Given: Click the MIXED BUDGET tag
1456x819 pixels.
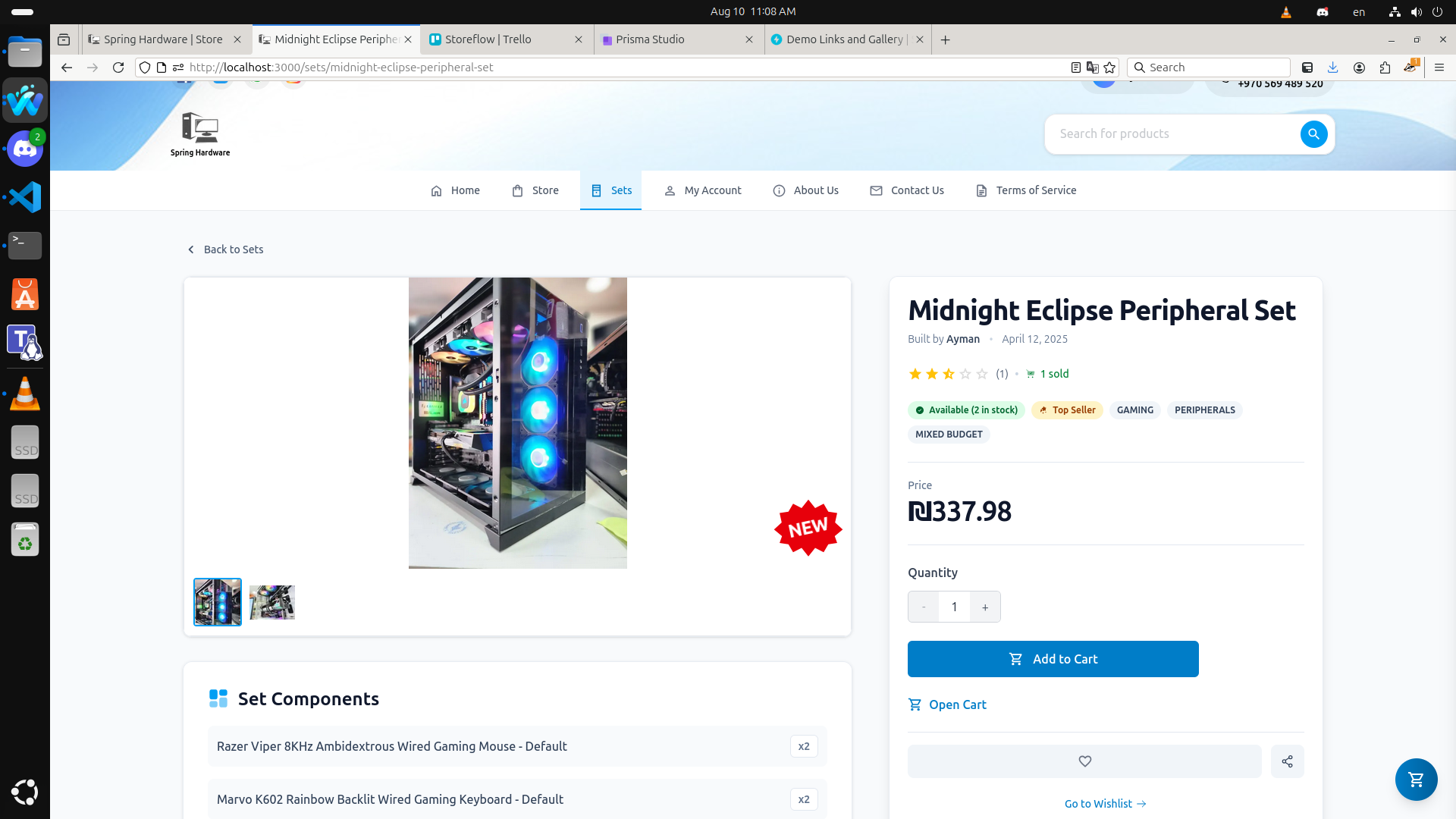Looking at the screenshot, I should 949,435.
